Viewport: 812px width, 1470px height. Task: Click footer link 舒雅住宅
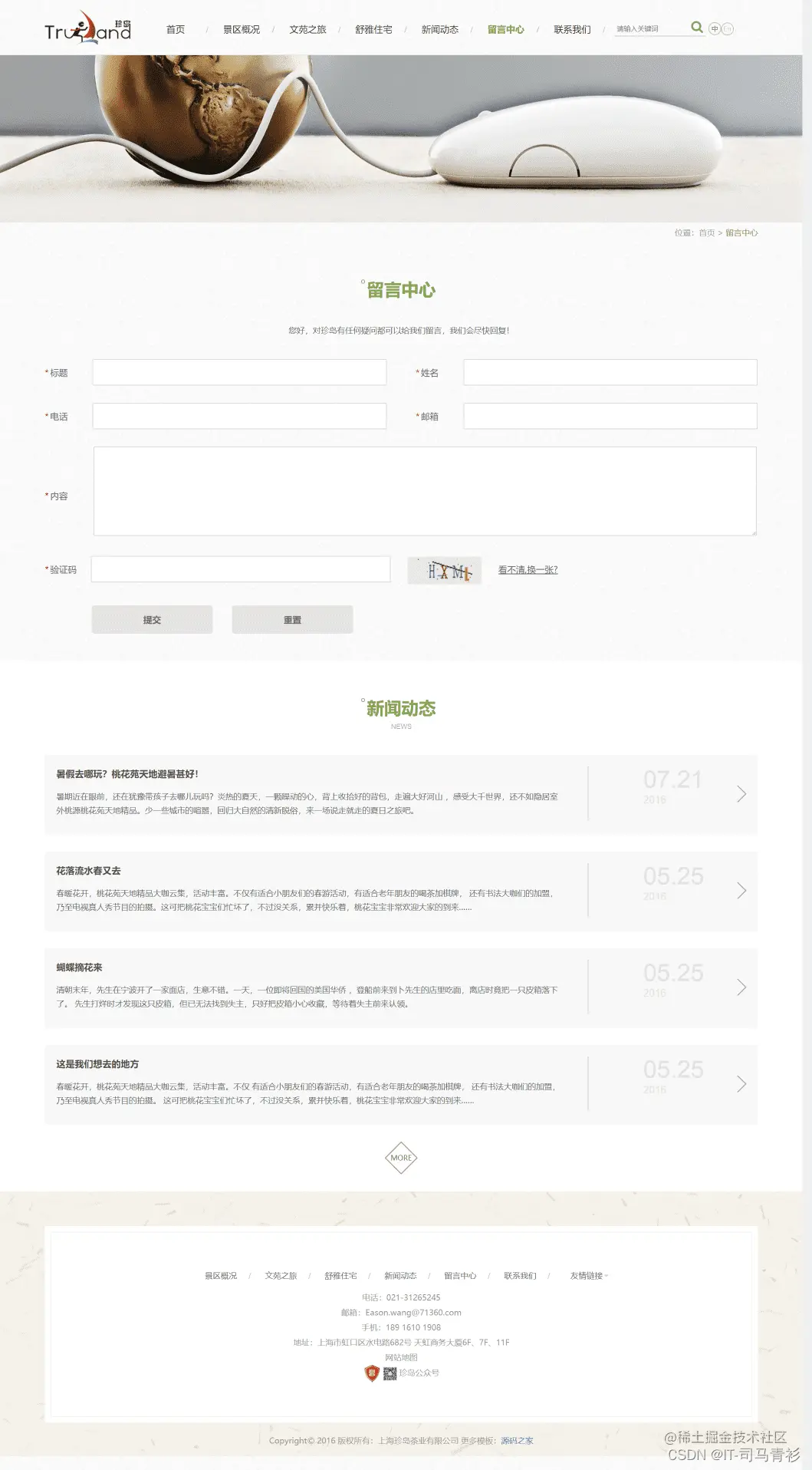[x=340, y=1276]
